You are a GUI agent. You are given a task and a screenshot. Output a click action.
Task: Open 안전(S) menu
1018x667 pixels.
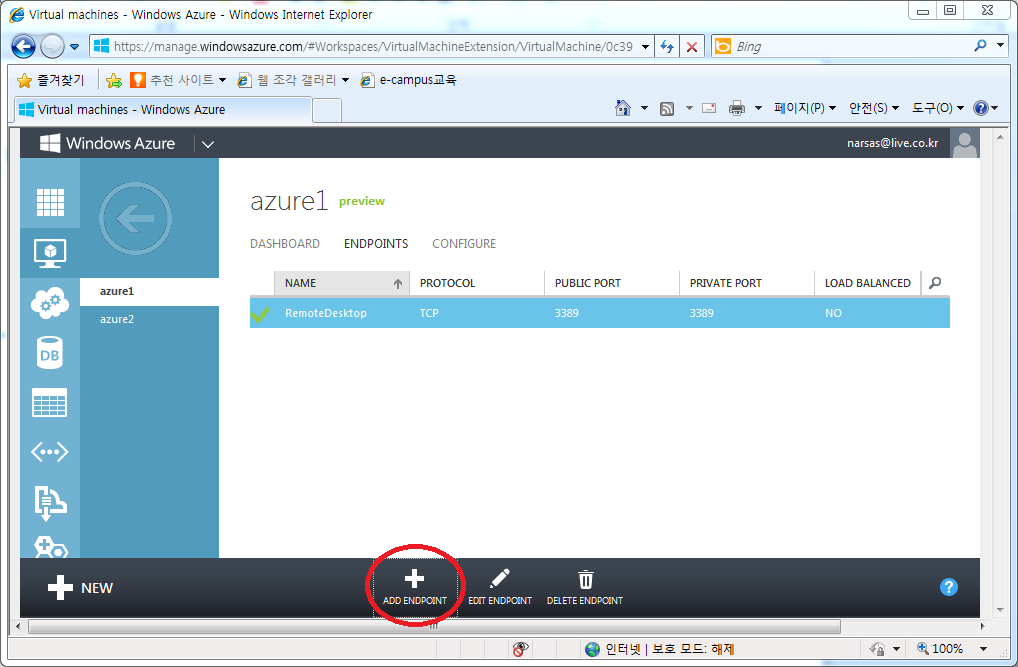click(874, 108)
